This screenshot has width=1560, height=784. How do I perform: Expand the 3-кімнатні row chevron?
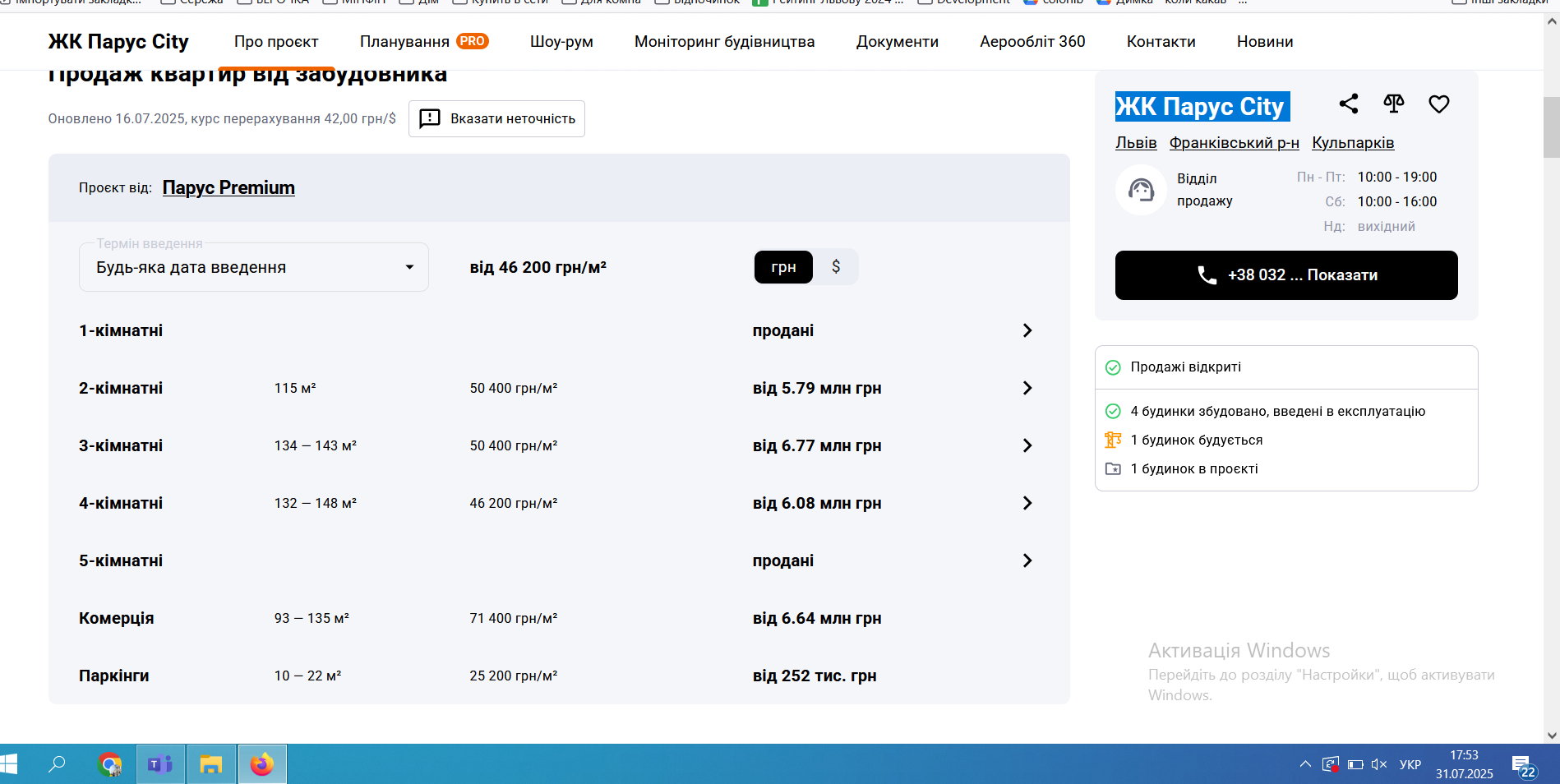(x=1027, y=445)
